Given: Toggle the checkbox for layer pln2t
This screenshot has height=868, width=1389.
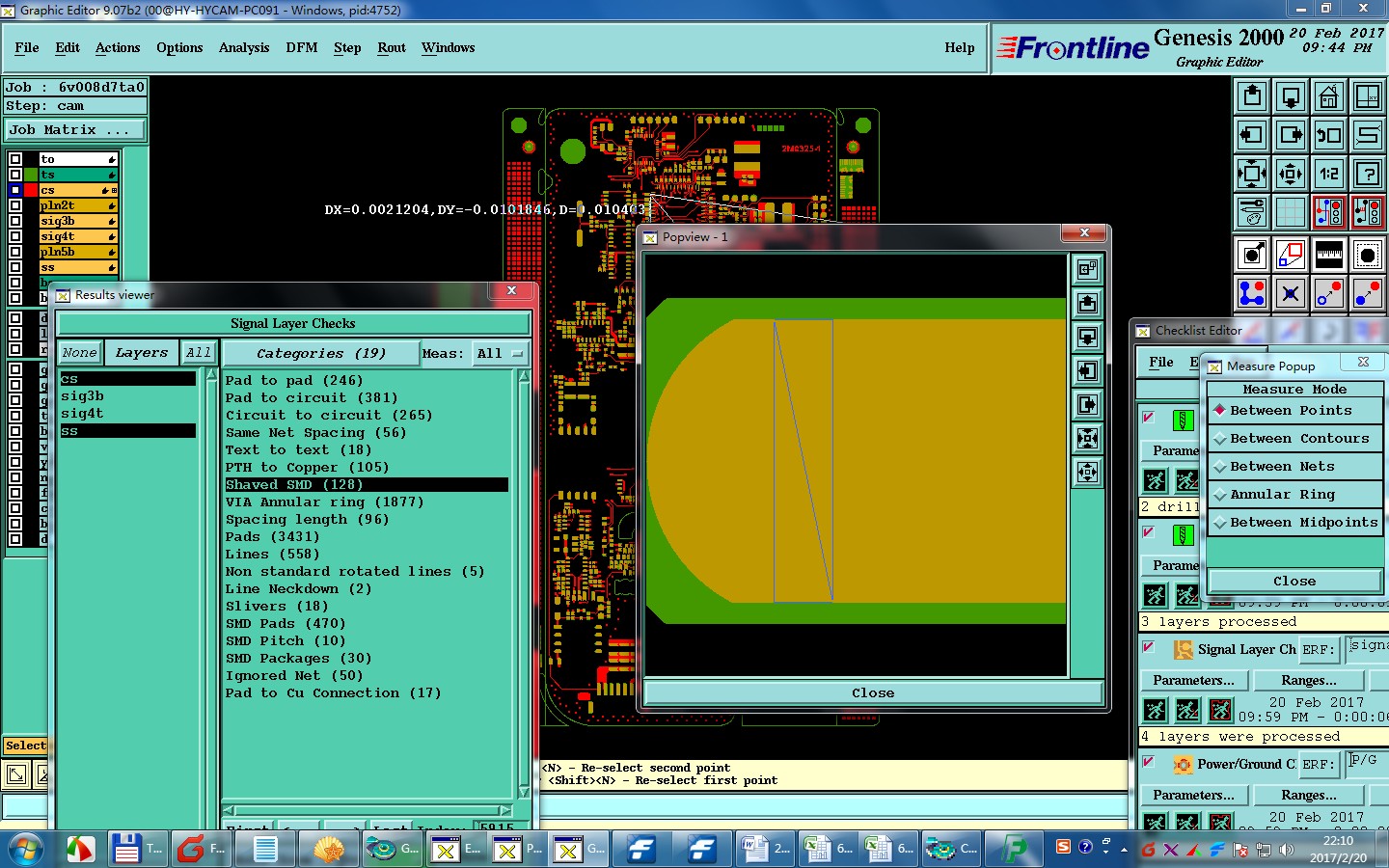Looking at the screenshot, I should pyautogui.click(x=15, y=205).
